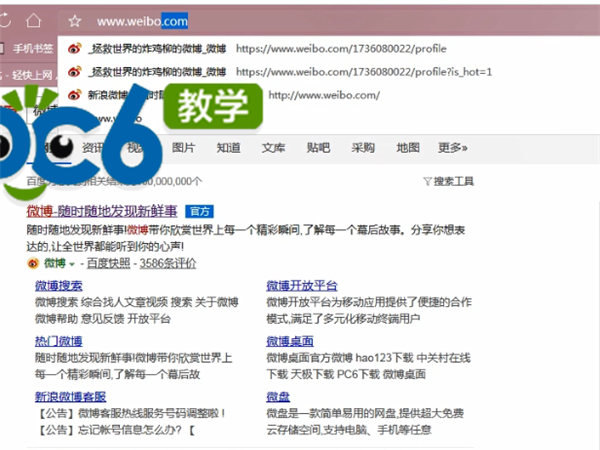Select the suggestion ending in profile?is_hot=1
This screenshot has width=600, height=450.
328,72
